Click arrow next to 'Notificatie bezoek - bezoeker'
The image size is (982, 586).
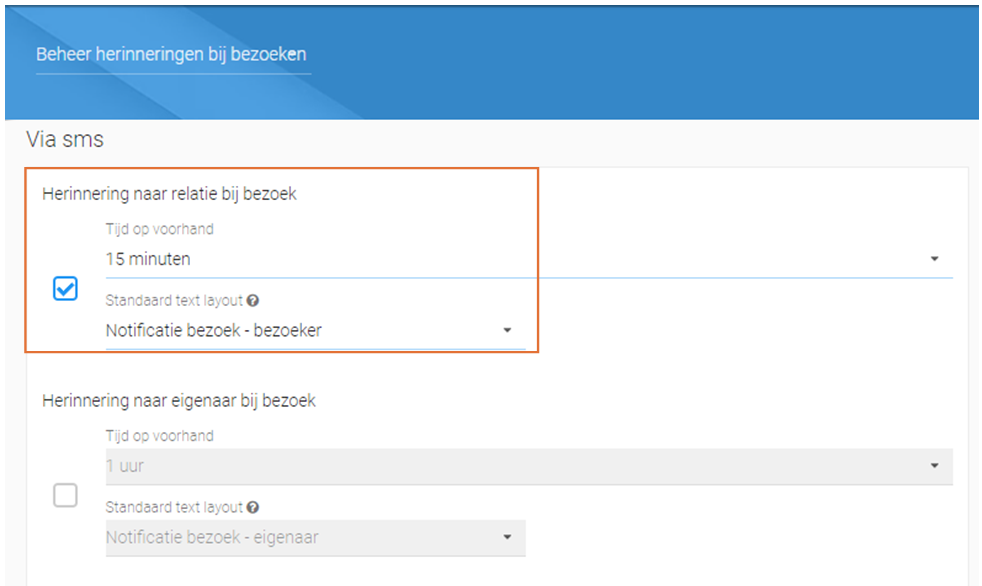[x=507, y=330]
